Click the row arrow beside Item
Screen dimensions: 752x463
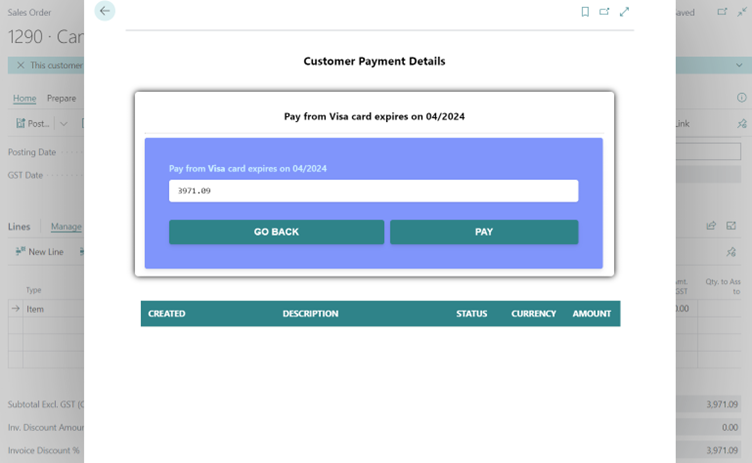tap(15, 309)
